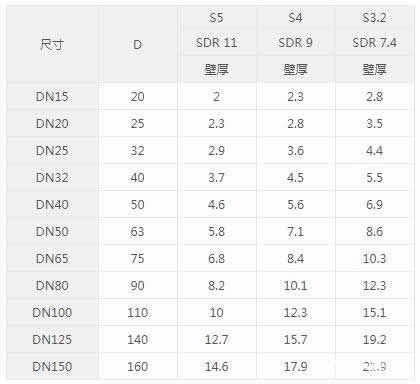The height and width of the screenshot is (384, 420).
Task: Select the 7.1 cell in DN50 row
Action: click(x=295, y=232)
